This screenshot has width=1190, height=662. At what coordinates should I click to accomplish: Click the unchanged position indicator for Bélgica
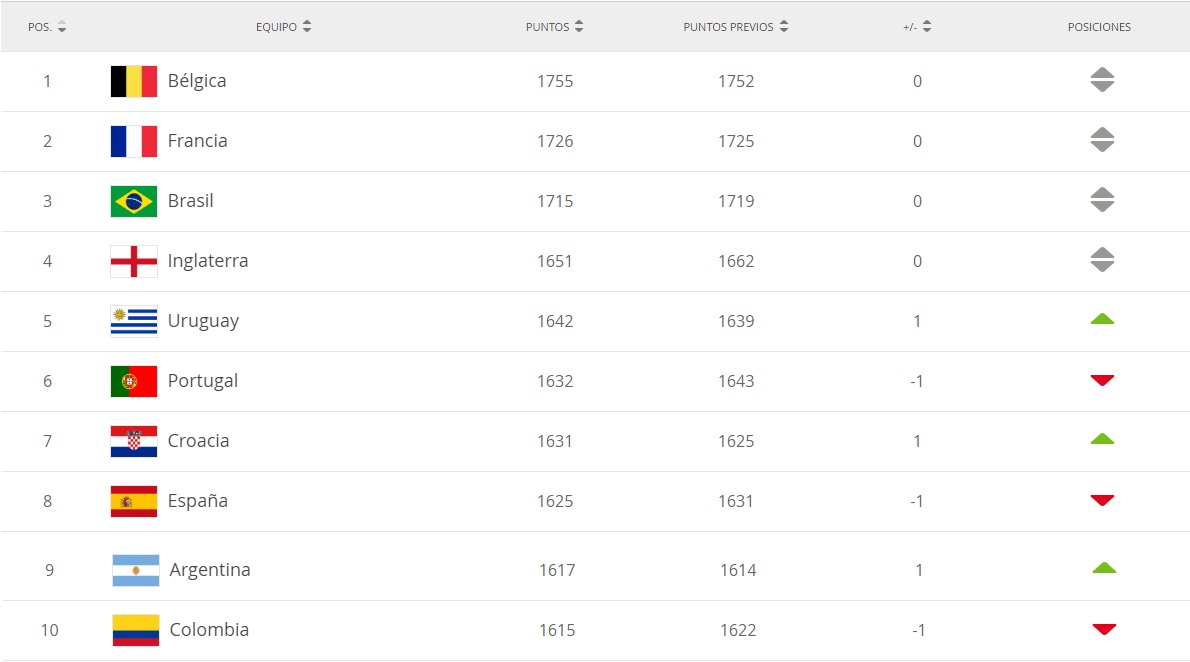click(x=1102, y=81)
